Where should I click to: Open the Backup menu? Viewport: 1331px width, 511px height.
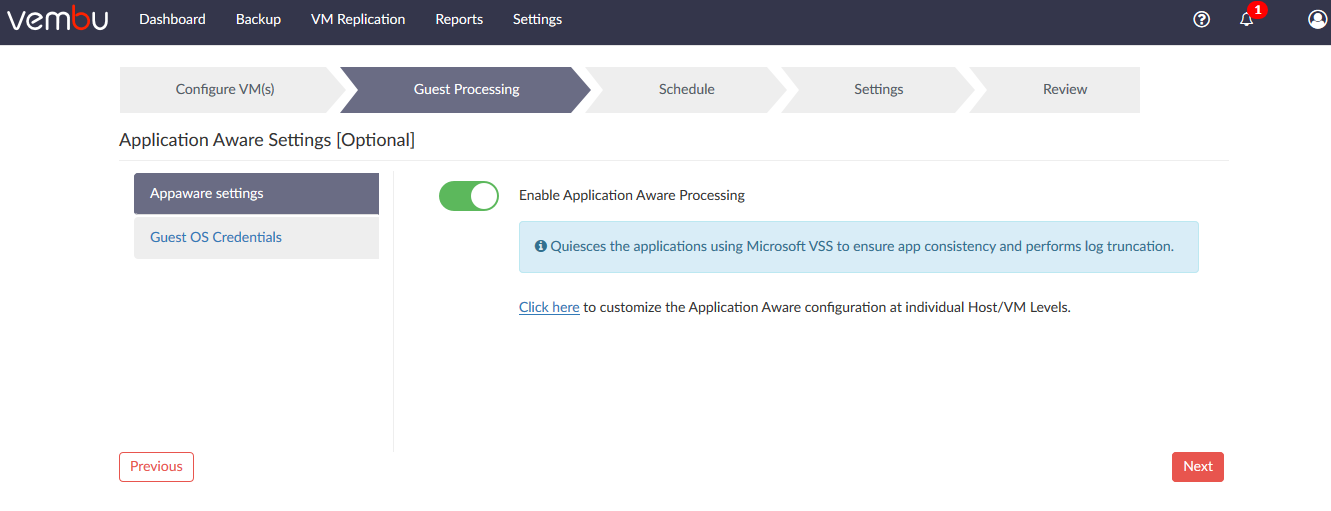(258, 19)
